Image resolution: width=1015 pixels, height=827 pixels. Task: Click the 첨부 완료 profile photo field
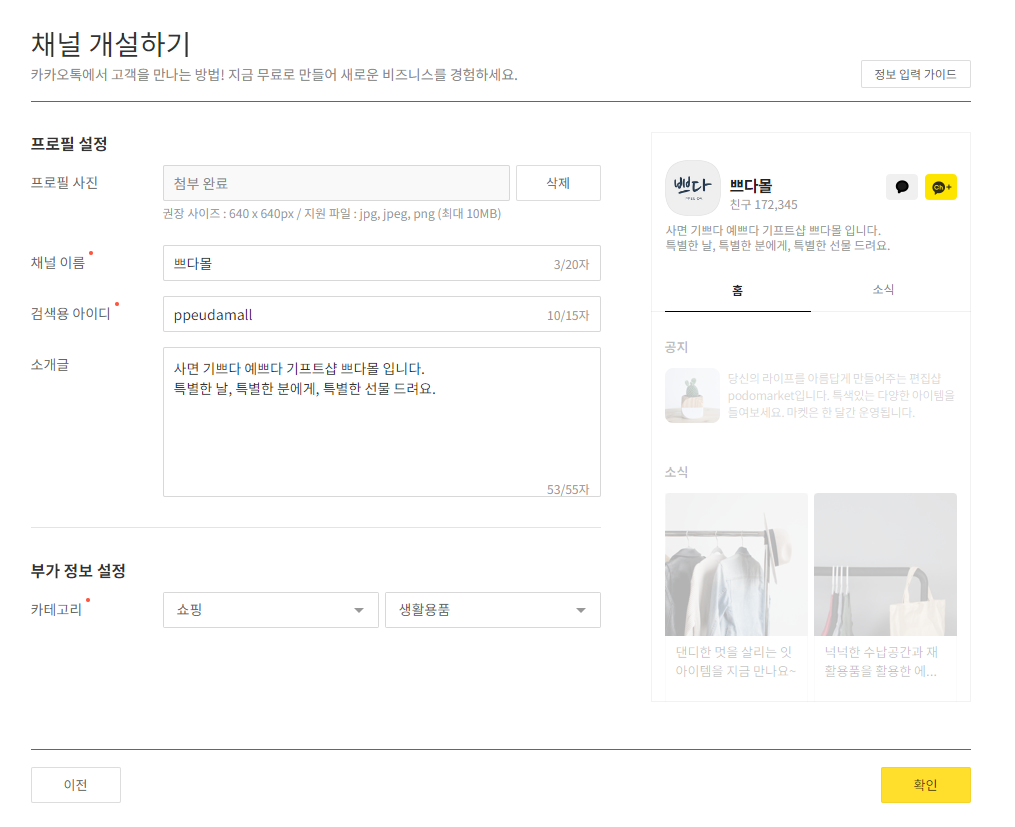[x=336, y=183]
